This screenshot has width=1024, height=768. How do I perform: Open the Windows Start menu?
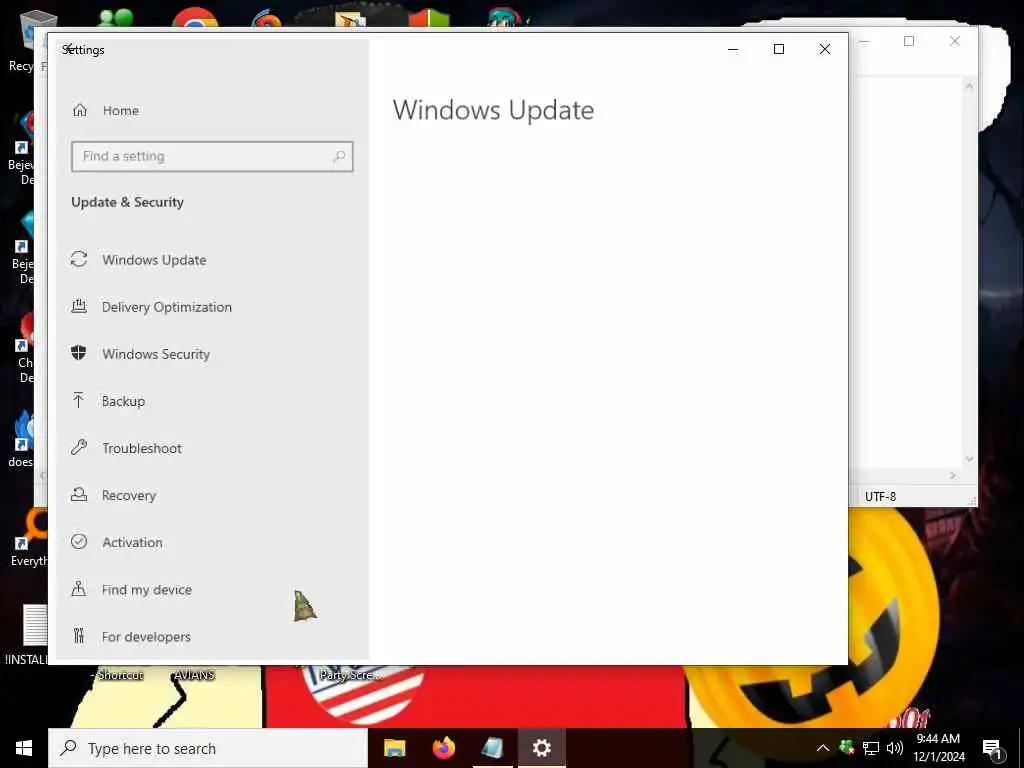tap(24, 748)
